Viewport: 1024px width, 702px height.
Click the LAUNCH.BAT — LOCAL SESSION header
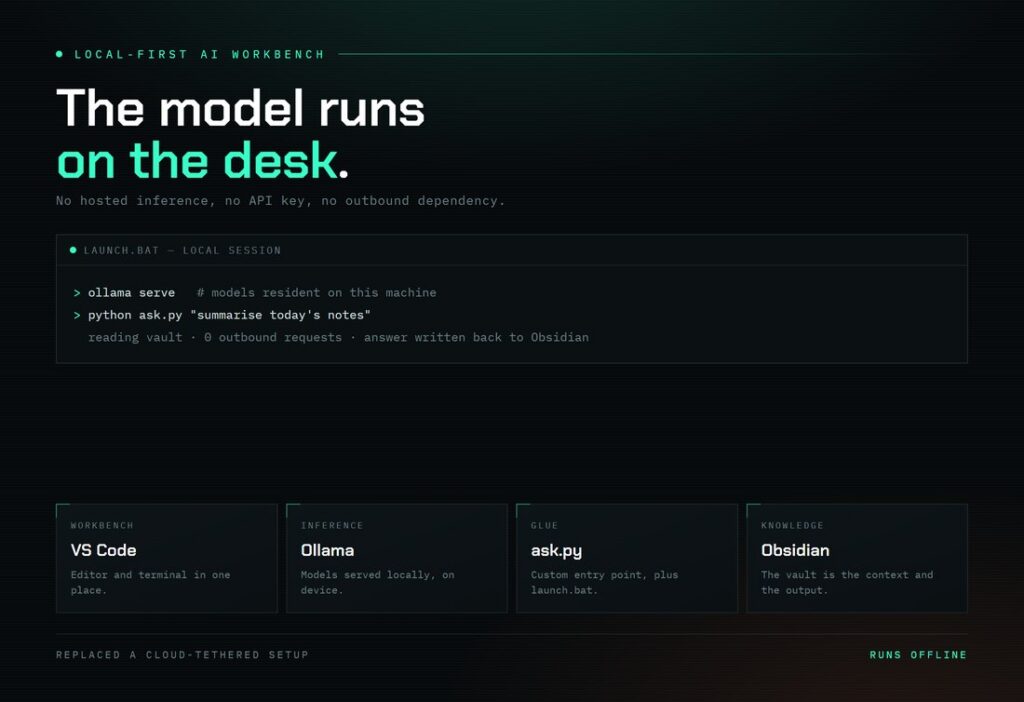point(182,250)
